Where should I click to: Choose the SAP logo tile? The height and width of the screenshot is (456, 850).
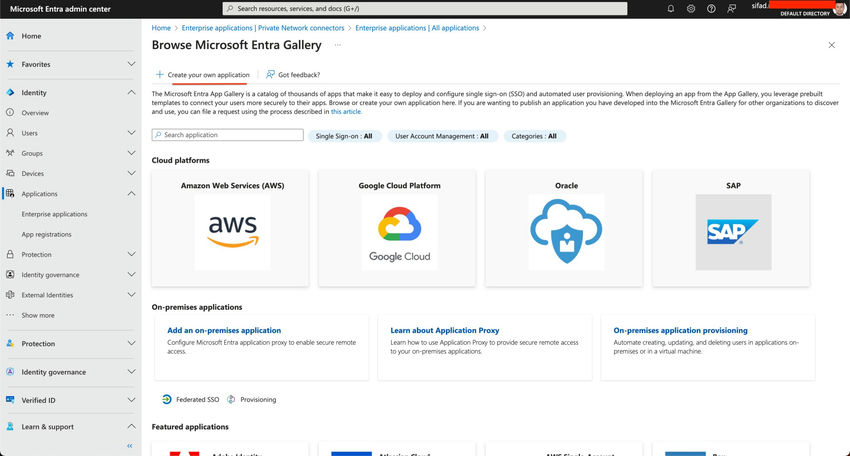pyautogui.click(x=733, y=231)
